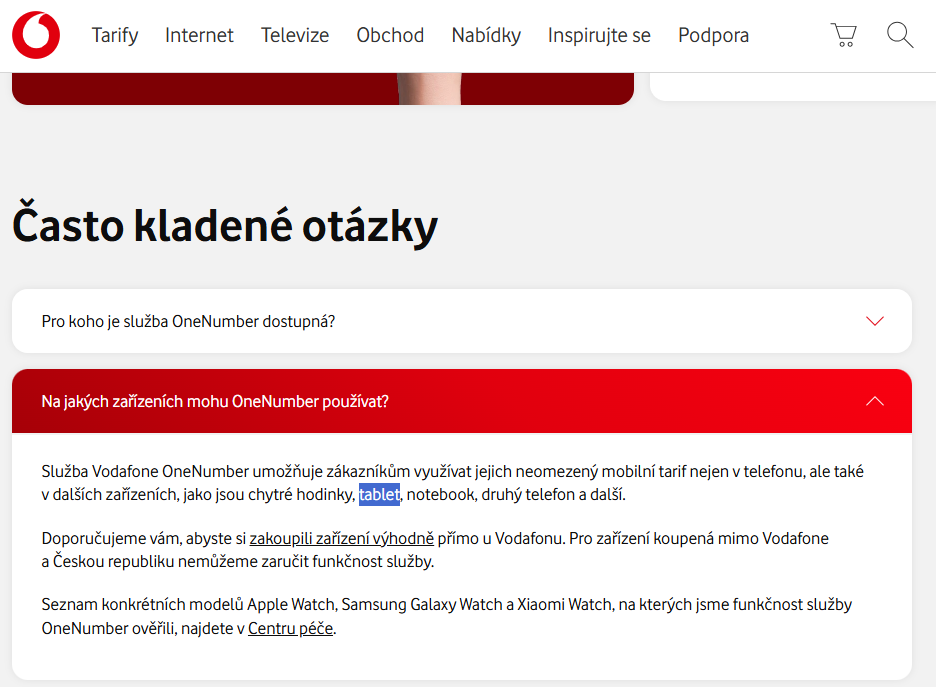Open the 'Centru péče' link

coord(290,629)
